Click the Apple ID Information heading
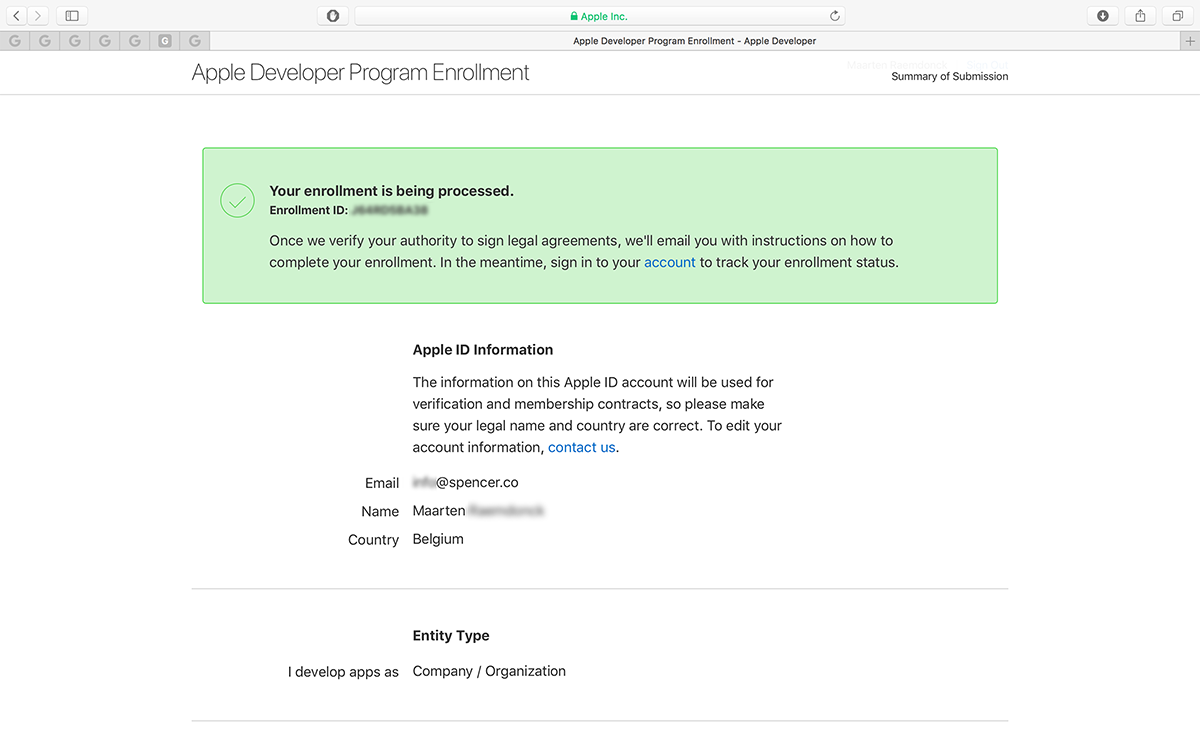Viewport: 1200px width, 750px height. (x=483, y=350)
